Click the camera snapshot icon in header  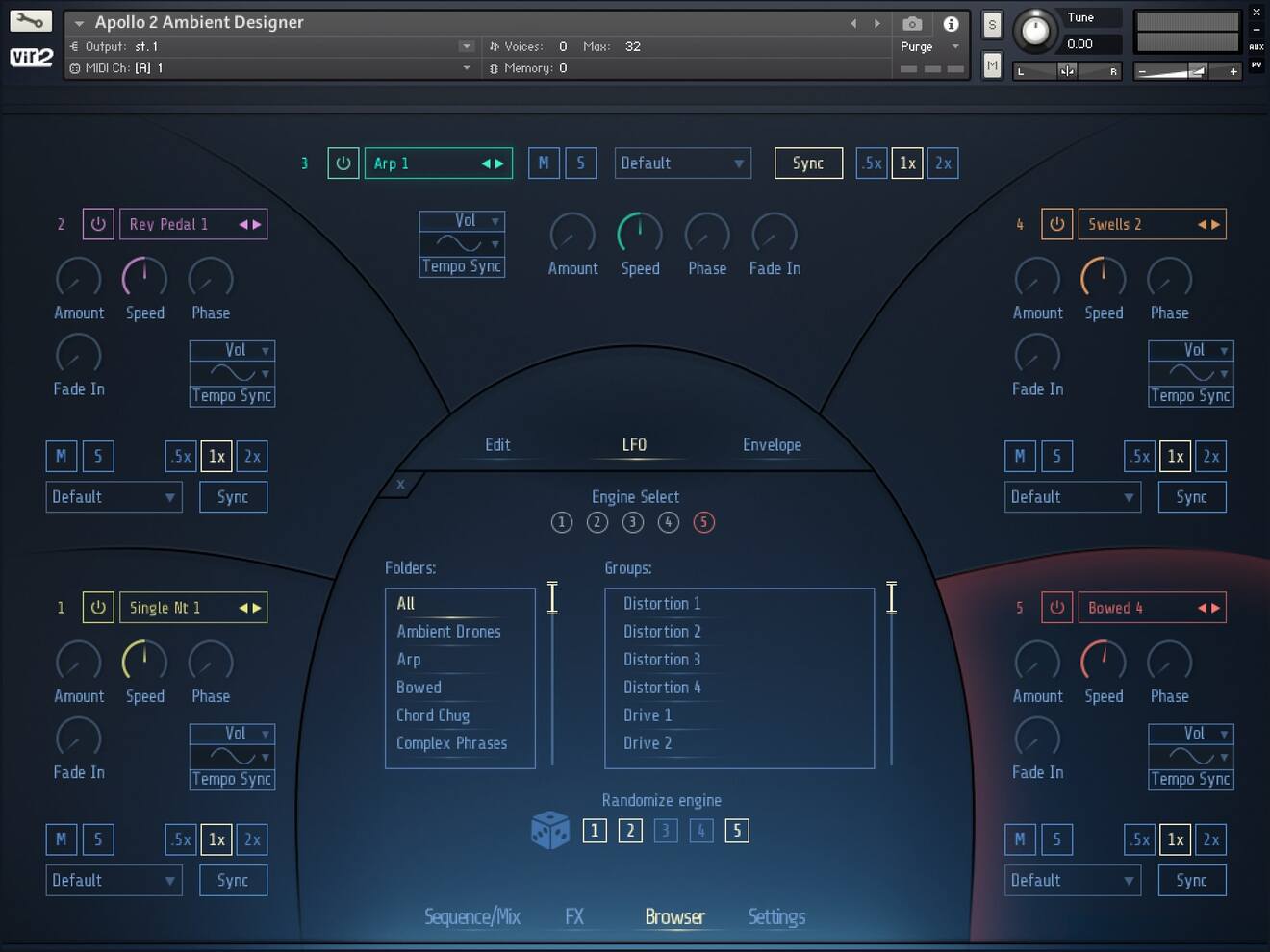(x=912, y=23)
